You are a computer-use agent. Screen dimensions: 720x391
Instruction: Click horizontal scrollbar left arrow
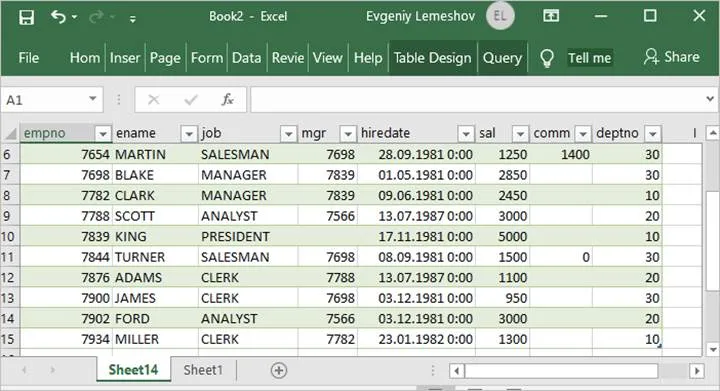pos(456,371)
